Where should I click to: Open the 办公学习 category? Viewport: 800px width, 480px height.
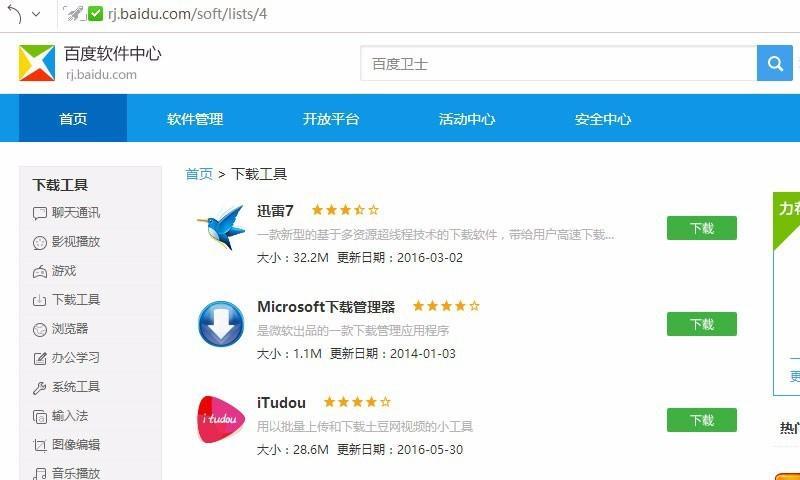[x=76, y=358]
